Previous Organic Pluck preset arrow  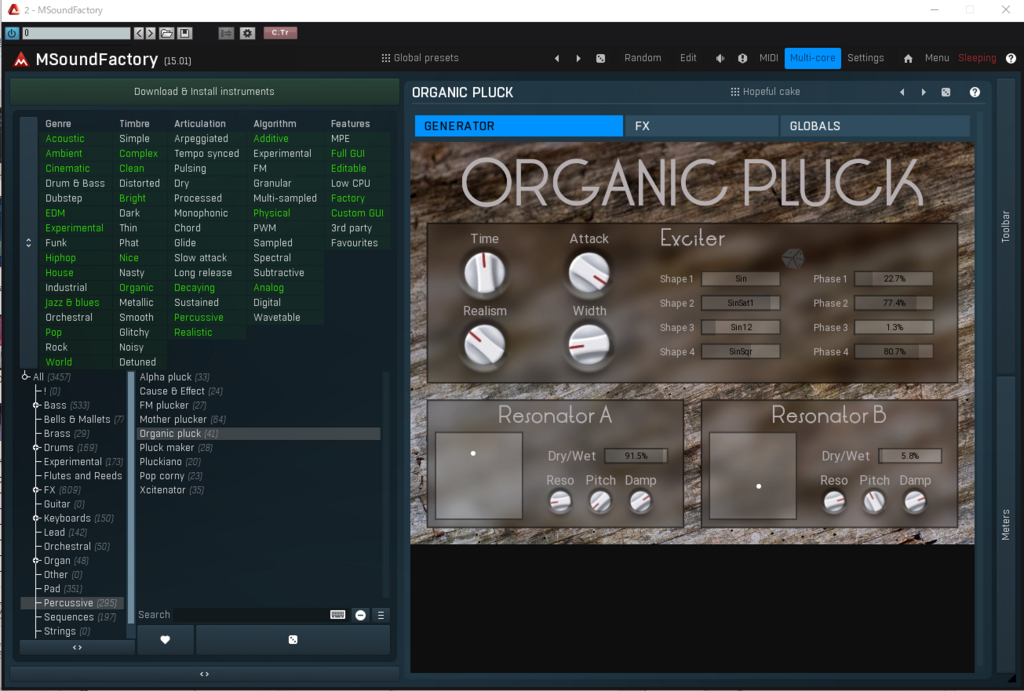902,92
